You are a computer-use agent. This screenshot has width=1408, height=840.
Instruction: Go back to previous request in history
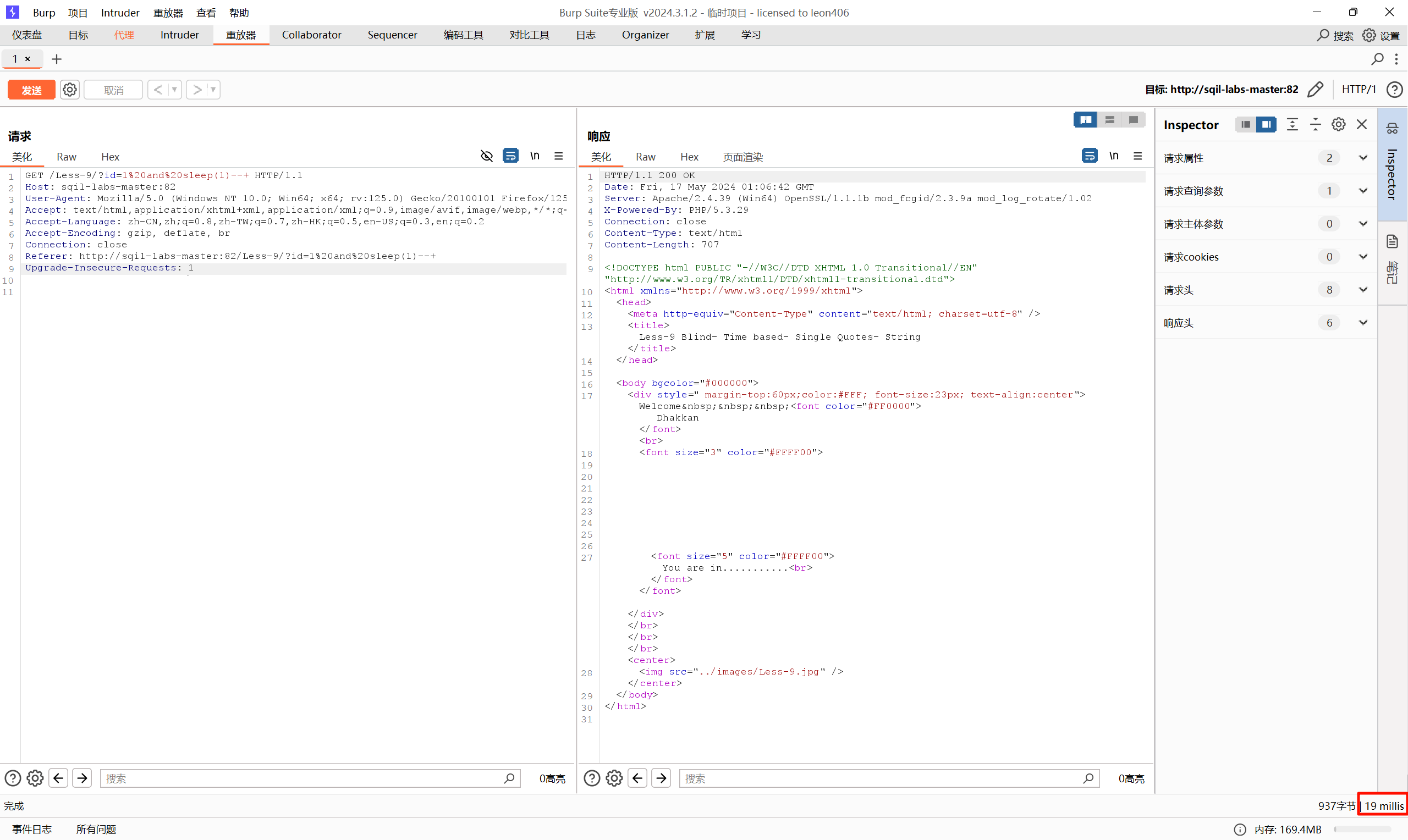(158, 90)
